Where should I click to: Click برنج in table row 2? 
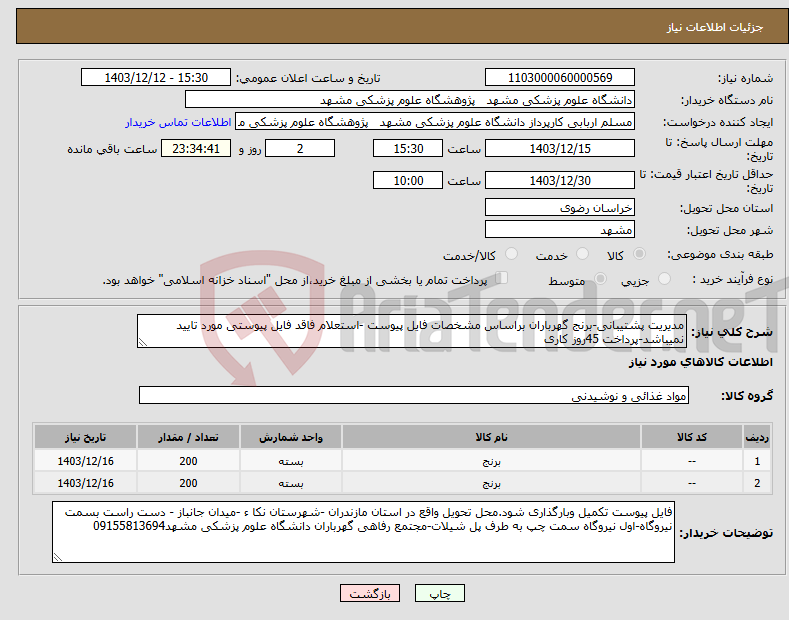tap(491, 484)
